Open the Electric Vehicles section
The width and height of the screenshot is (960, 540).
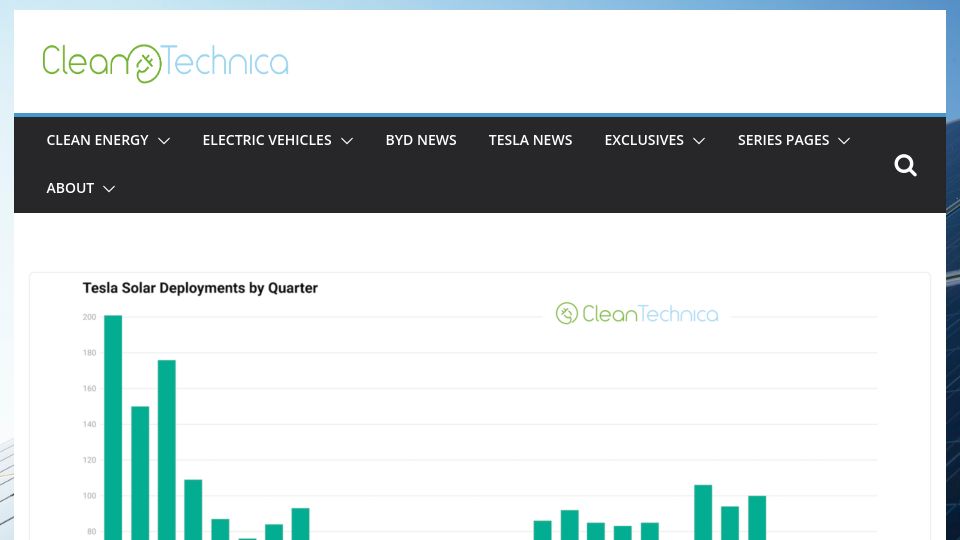[267, 140]
